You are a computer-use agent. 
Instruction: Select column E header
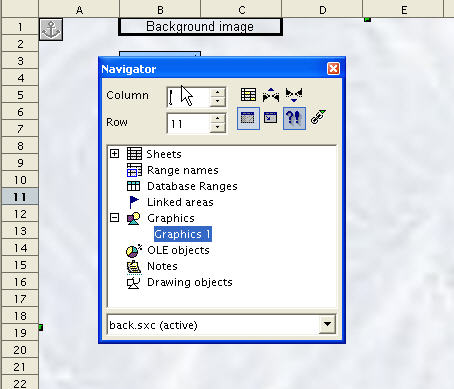[x=404, y=9]
